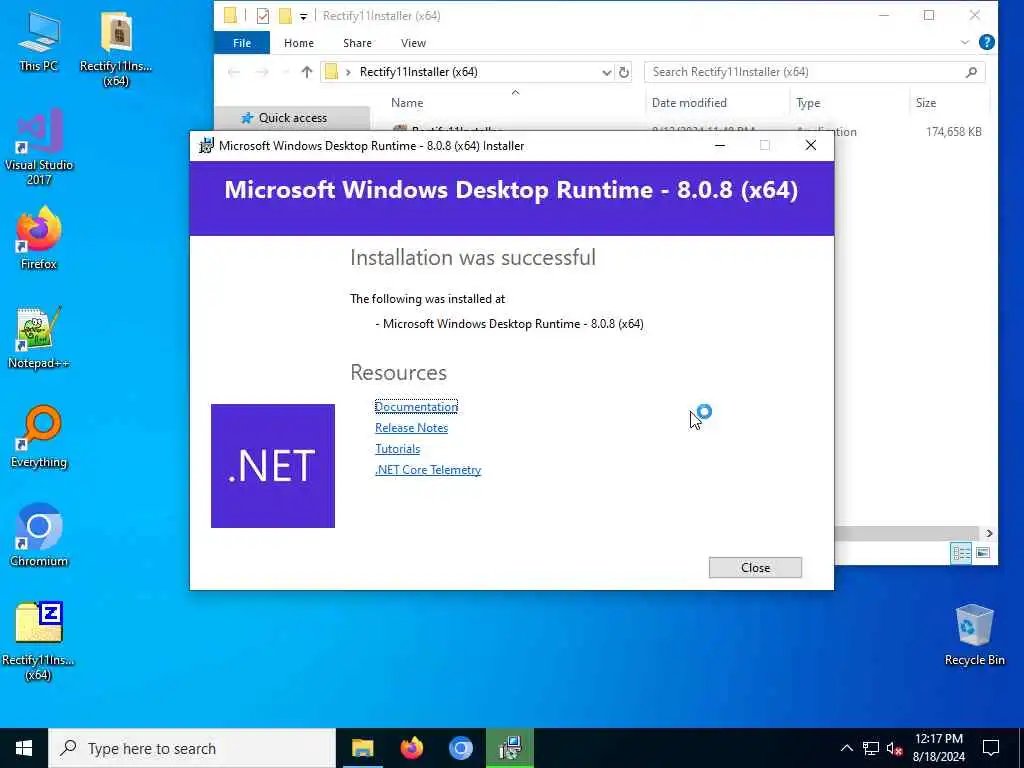Screen dimensions: 1024x768
Task: Click the installer title bar icon
Action: pyautogui.click(x=206, y=146)
